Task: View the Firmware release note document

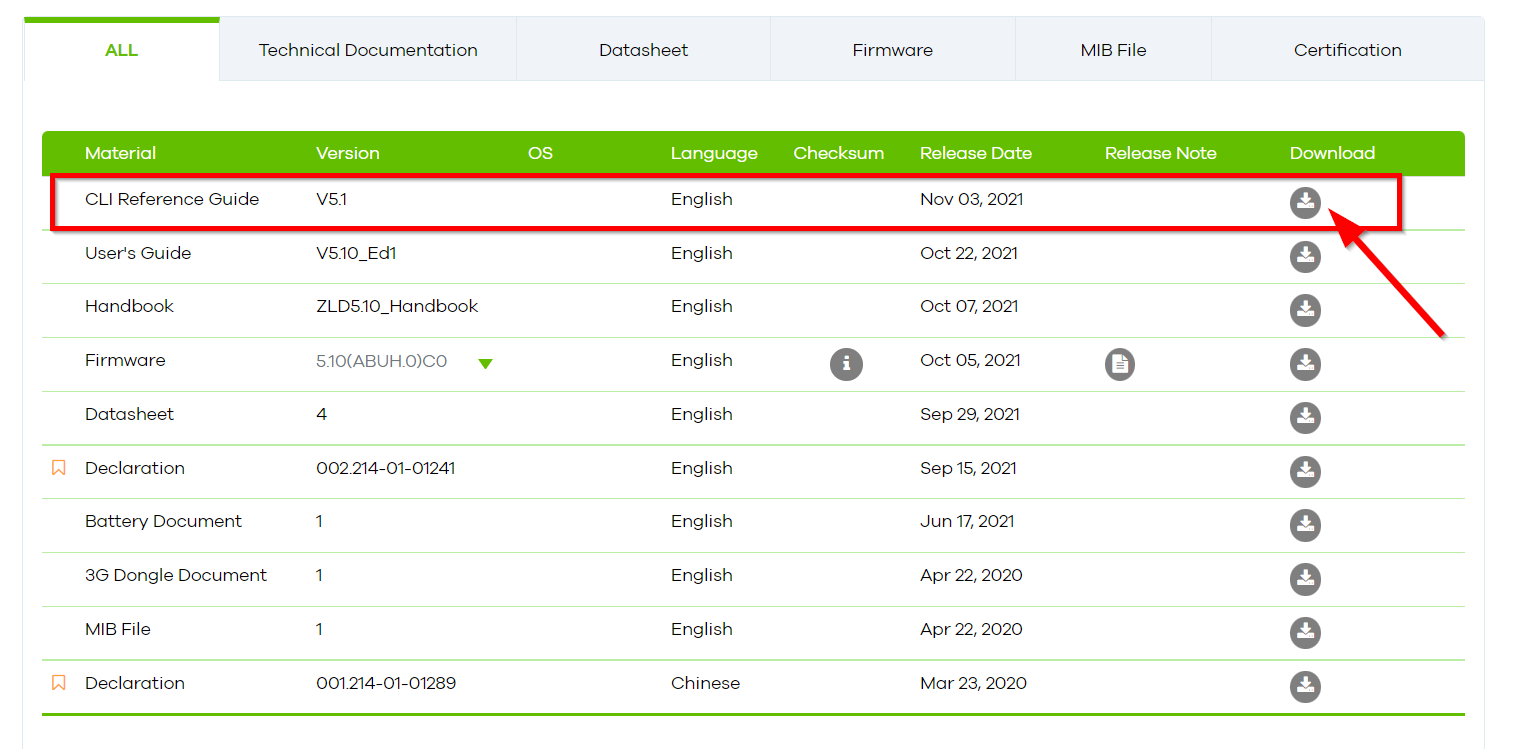Action: [x=1120, y=364]
